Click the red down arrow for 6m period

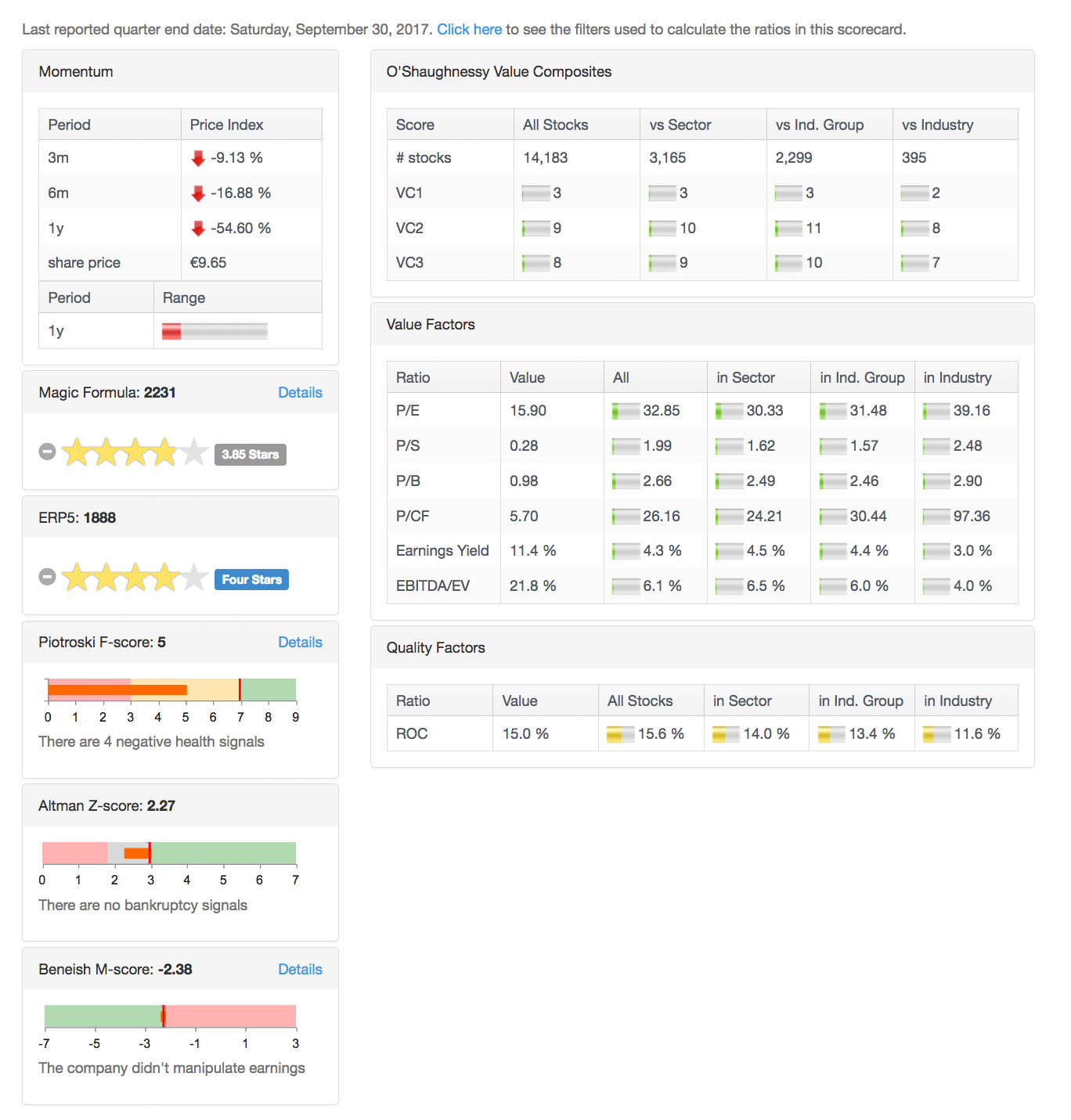198,193
